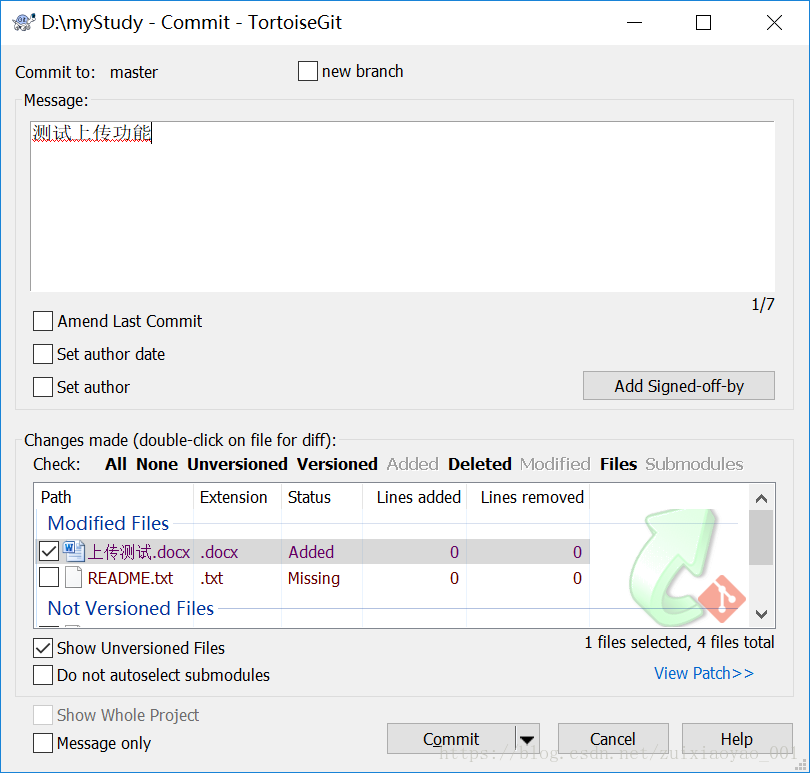Select None in the Check row
810x773 pixels.
157,464
